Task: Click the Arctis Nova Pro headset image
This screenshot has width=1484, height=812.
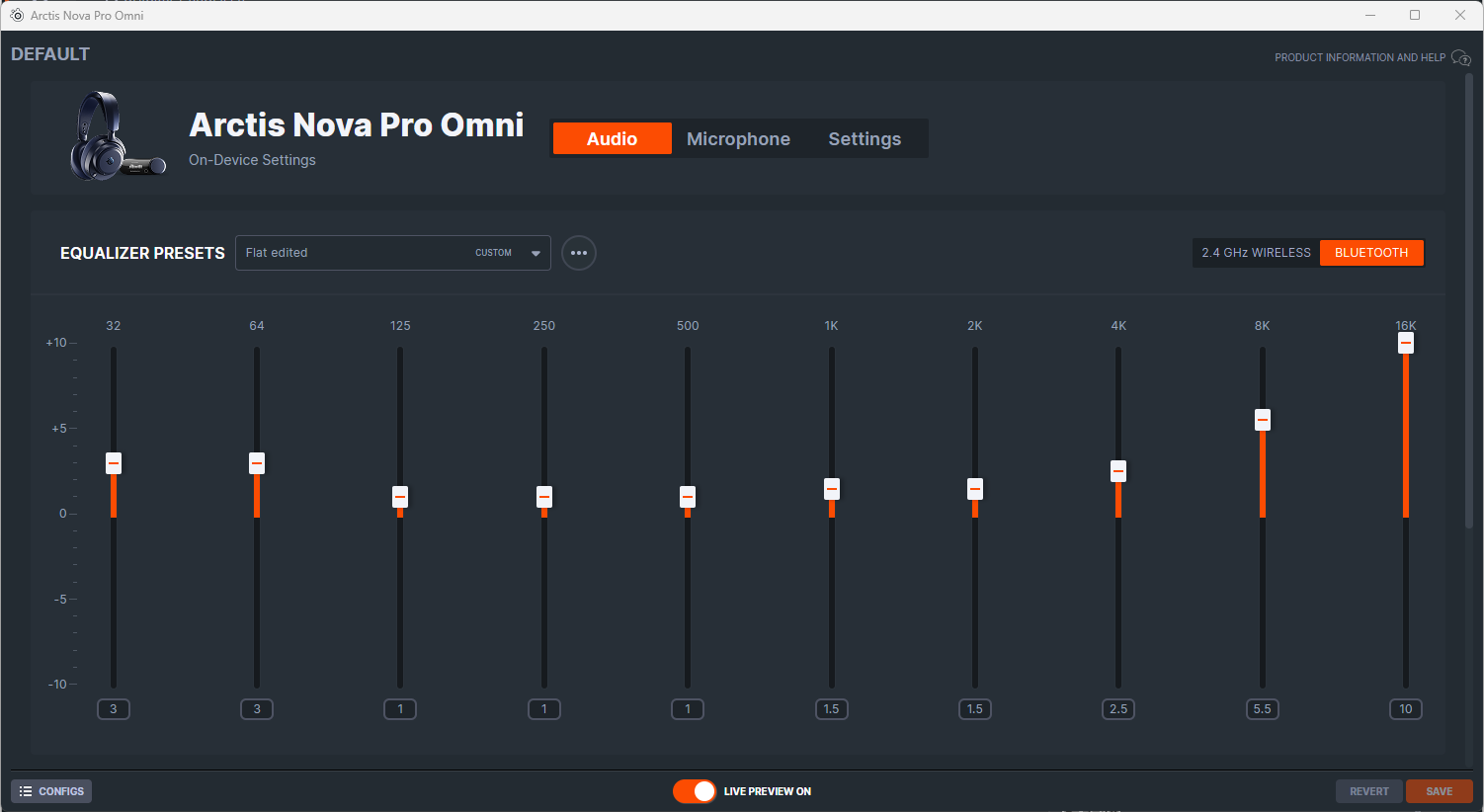Action: pyautogui.click(x=117, y=136)
